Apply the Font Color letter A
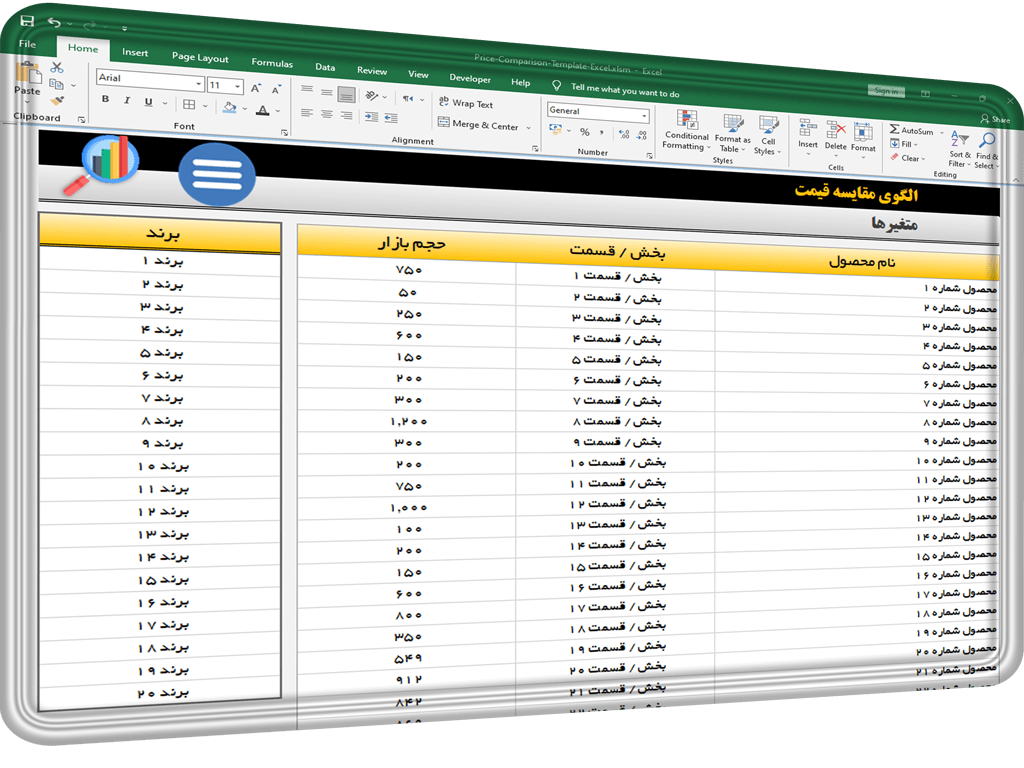The image size is (1024, 768). (x=263, y=110)
